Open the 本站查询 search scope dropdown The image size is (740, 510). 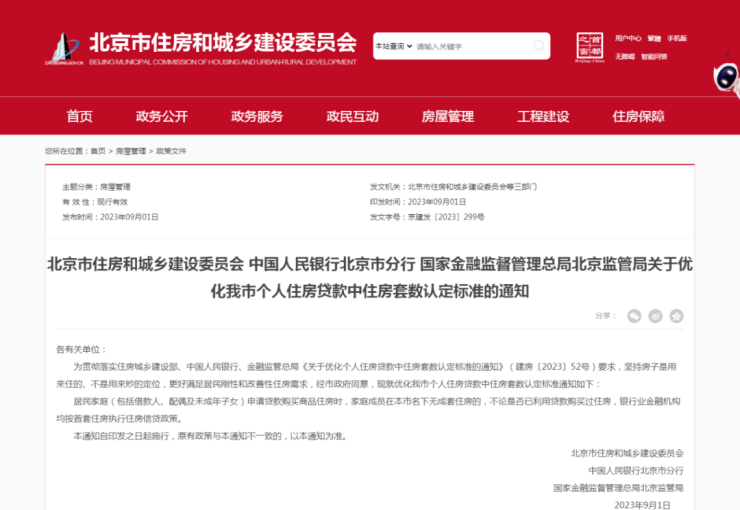point(394,46)
